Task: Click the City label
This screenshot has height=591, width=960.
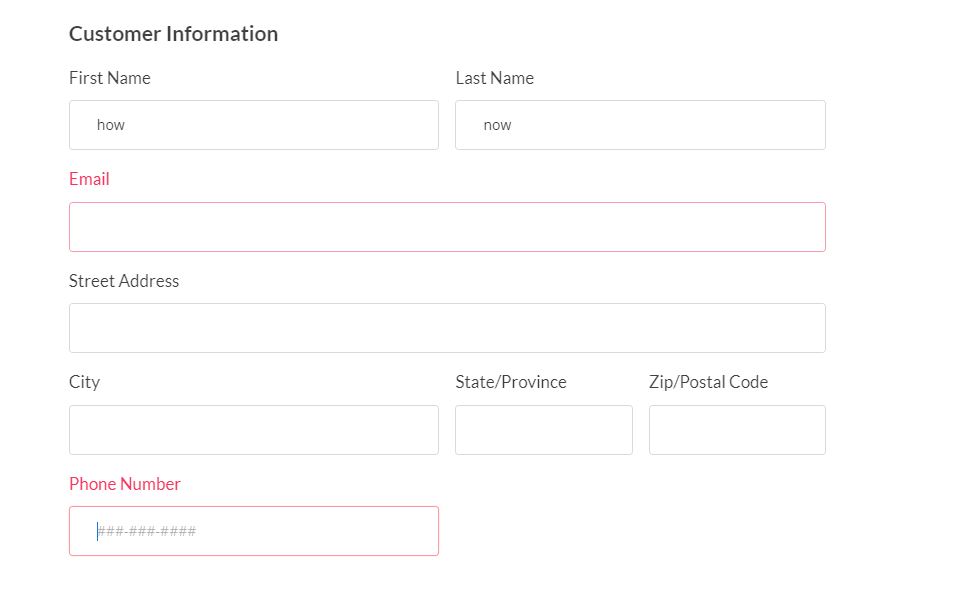Action: (84, 382)
